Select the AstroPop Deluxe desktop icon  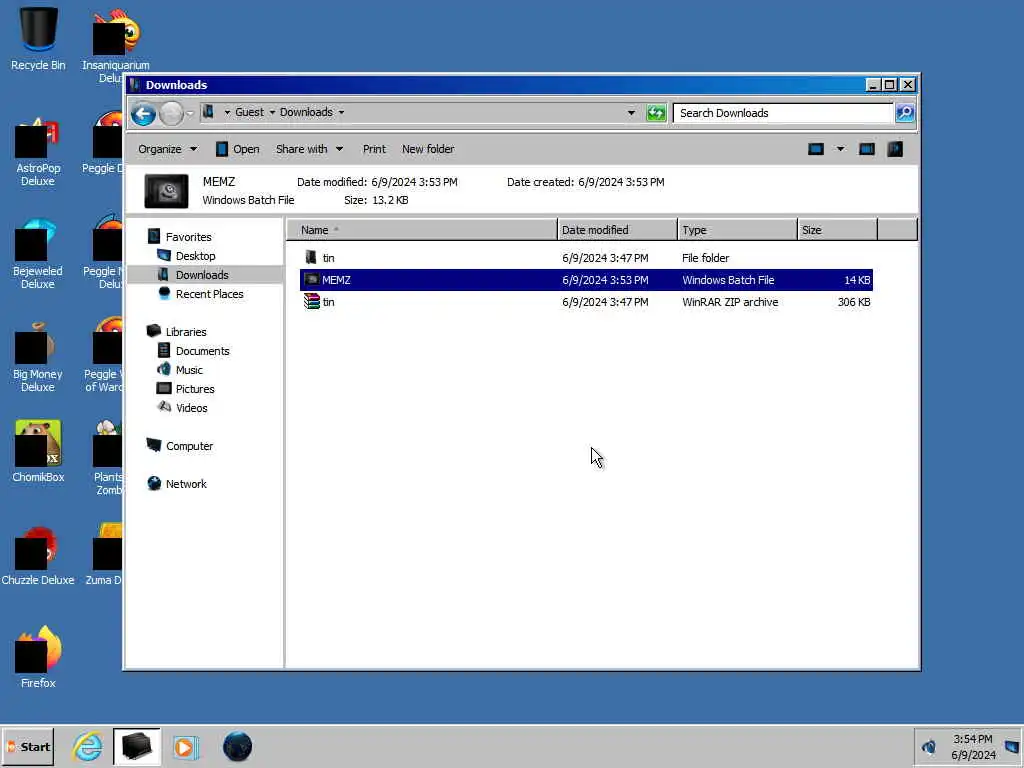click(x=38, y=153)
